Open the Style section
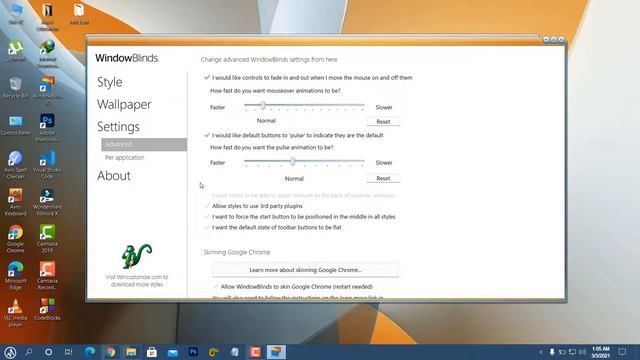This screenshot has width=640, height=360. coord(109,82)
